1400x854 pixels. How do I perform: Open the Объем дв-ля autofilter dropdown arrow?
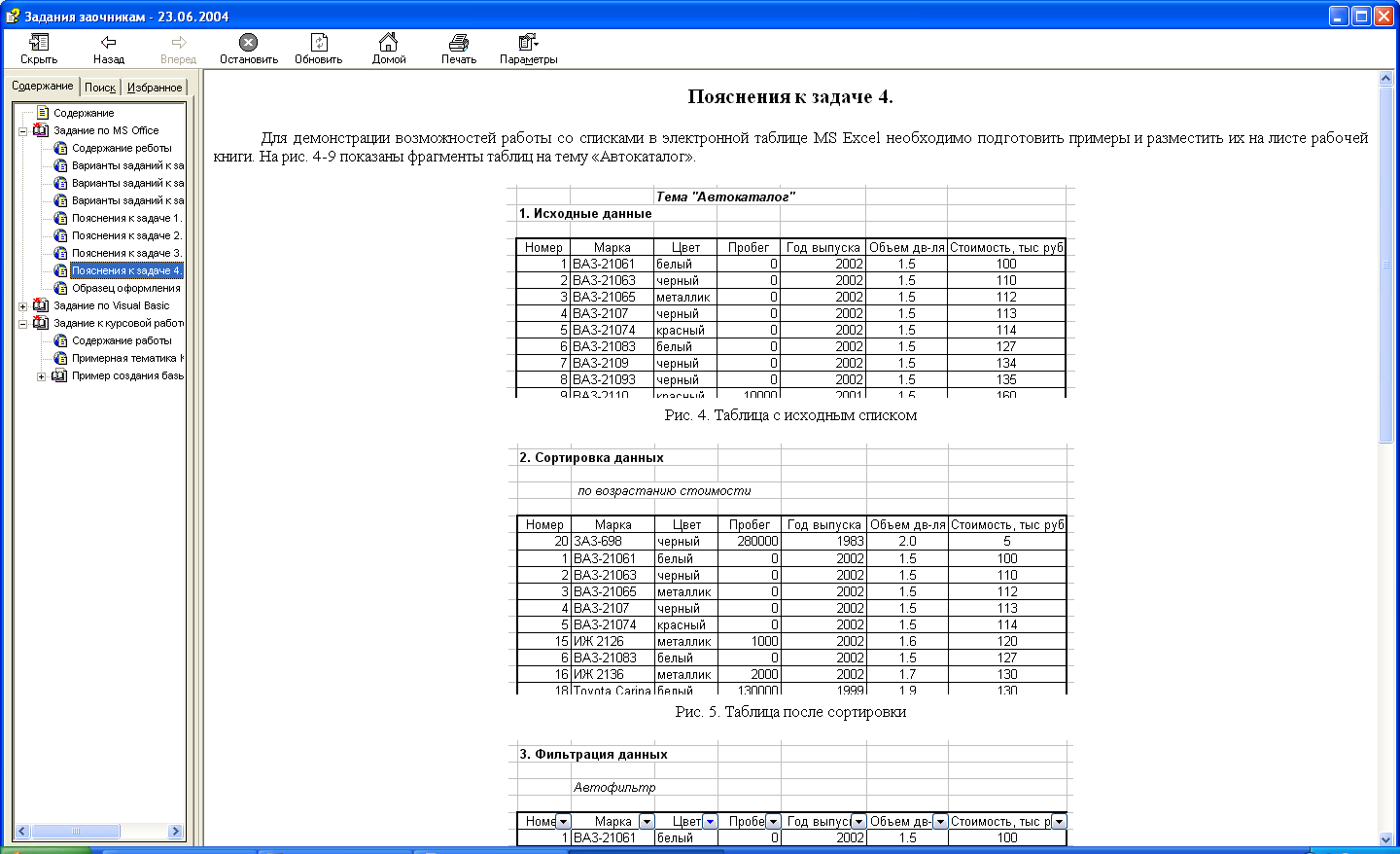(x=939, y=822)
